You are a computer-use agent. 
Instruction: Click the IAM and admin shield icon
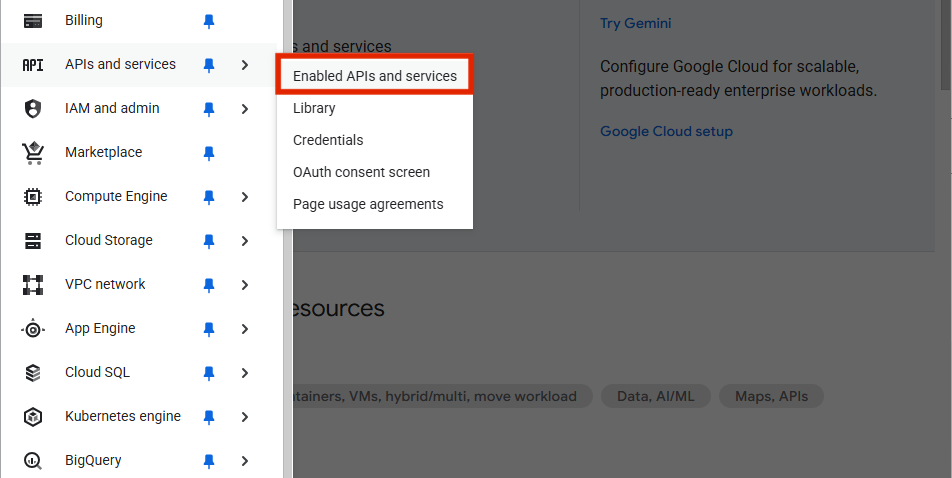pos(33,108)
